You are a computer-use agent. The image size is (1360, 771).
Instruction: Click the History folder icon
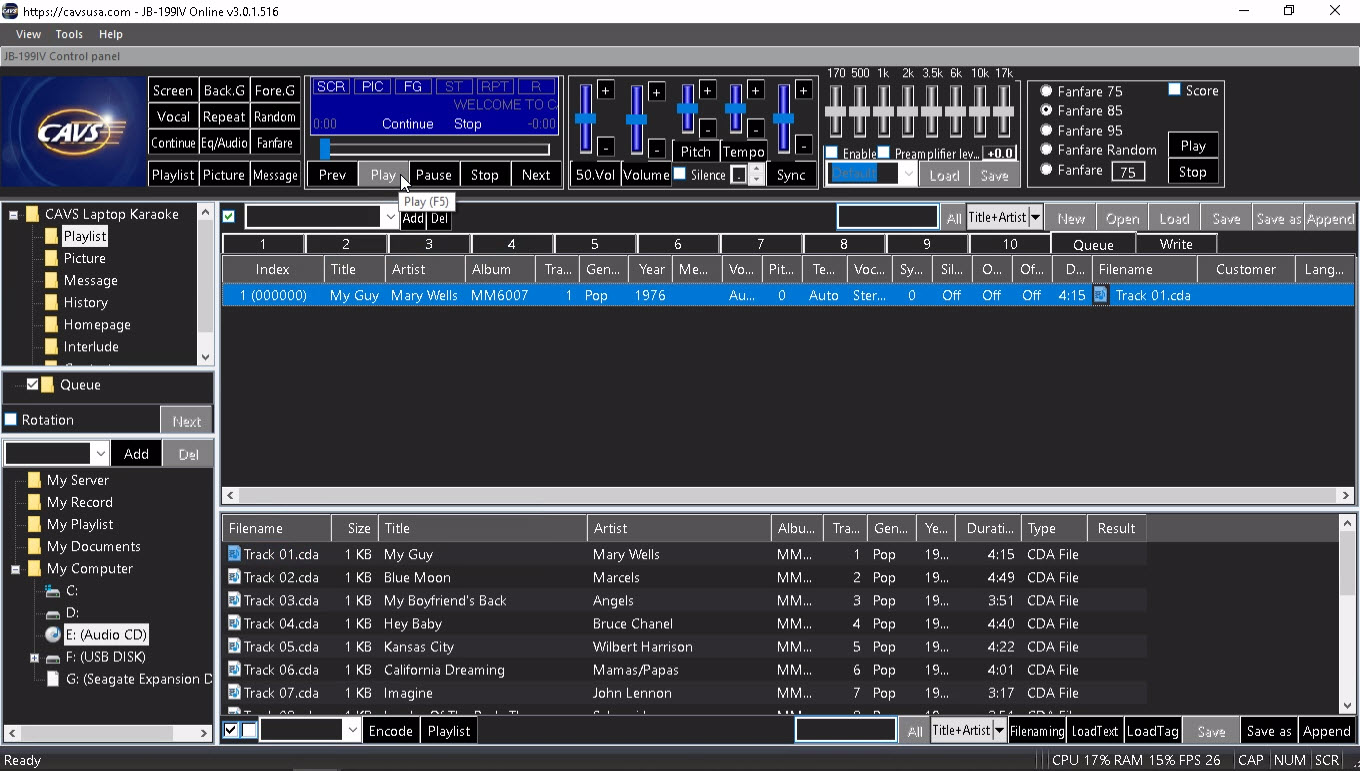click(x=51, y=302)
